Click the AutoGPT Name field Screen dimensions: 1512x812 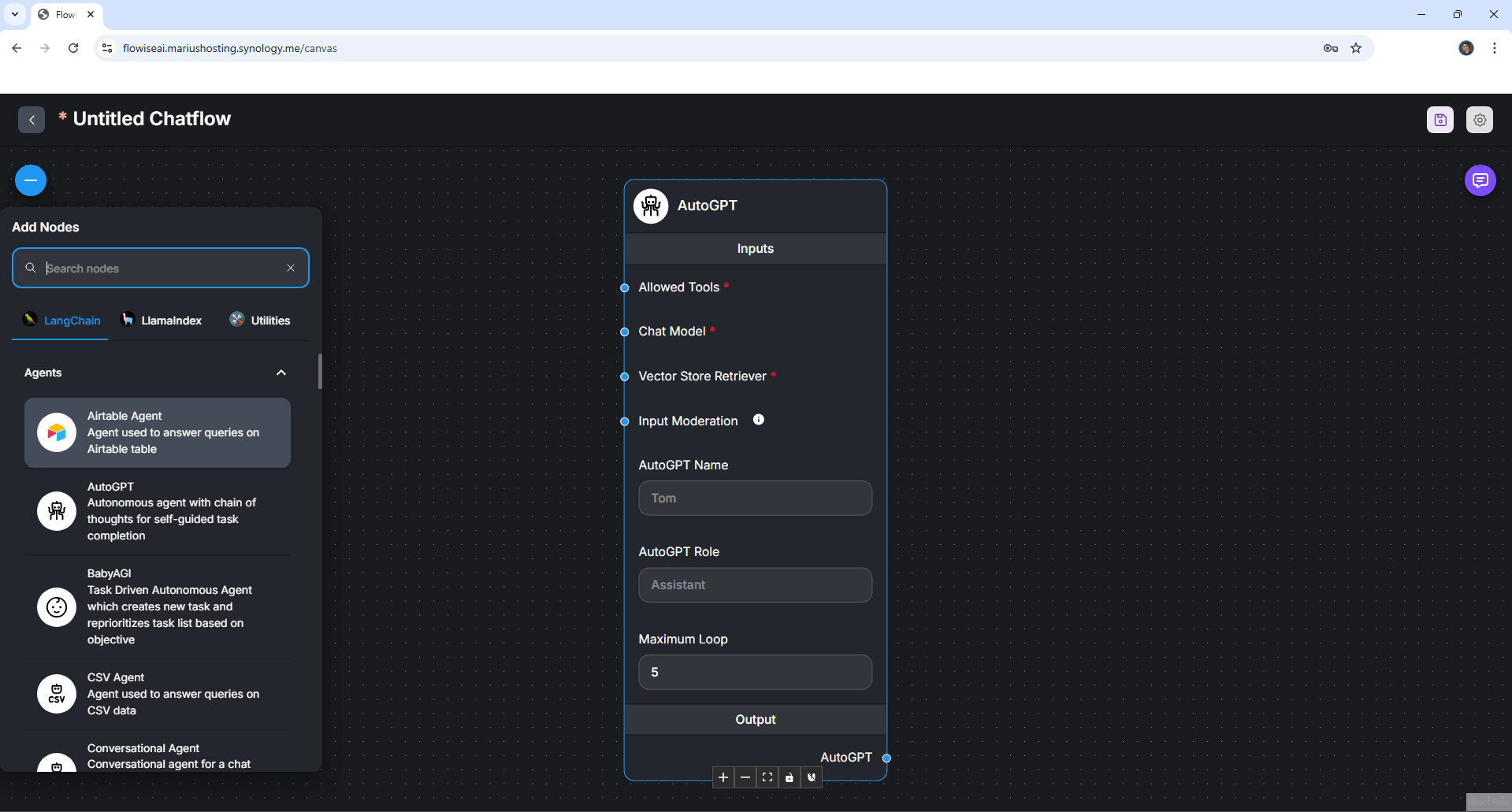click(755, 498)
